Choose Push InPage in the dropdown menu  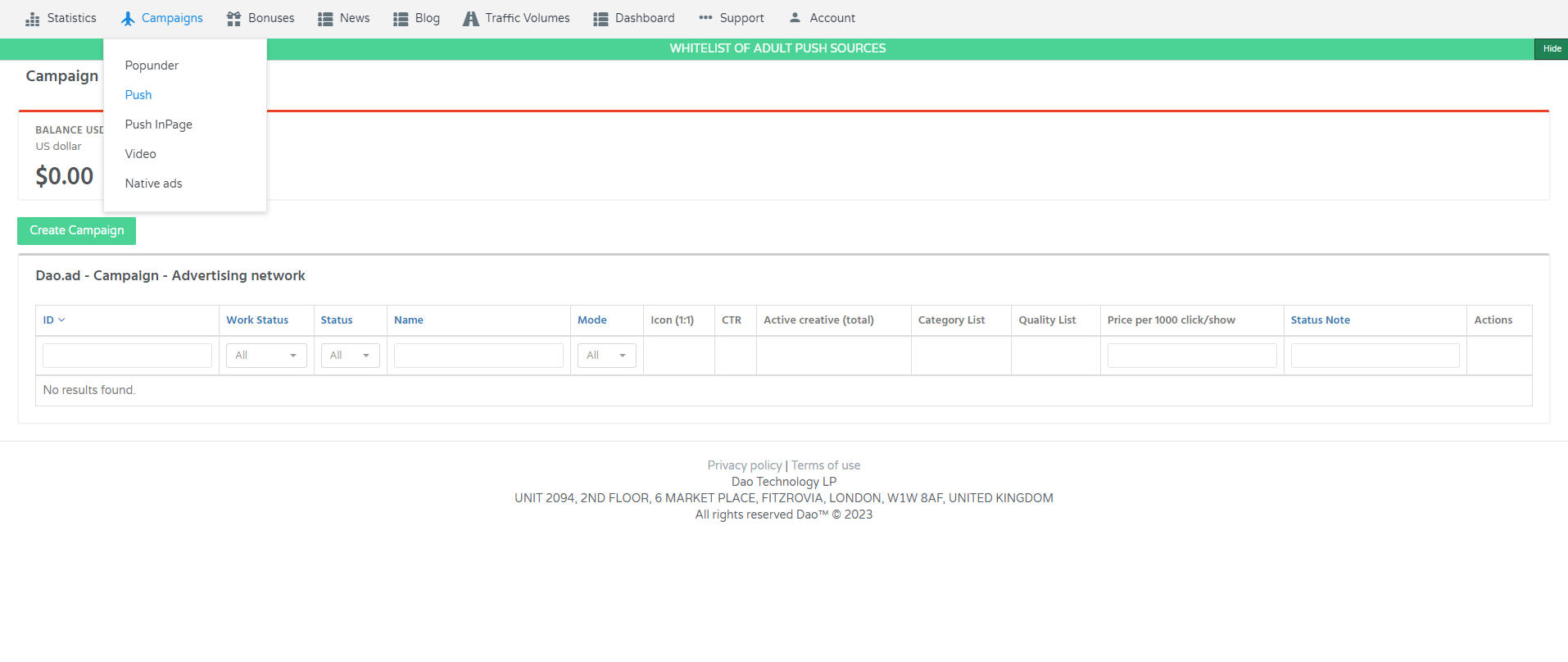[x=158, y=125]
